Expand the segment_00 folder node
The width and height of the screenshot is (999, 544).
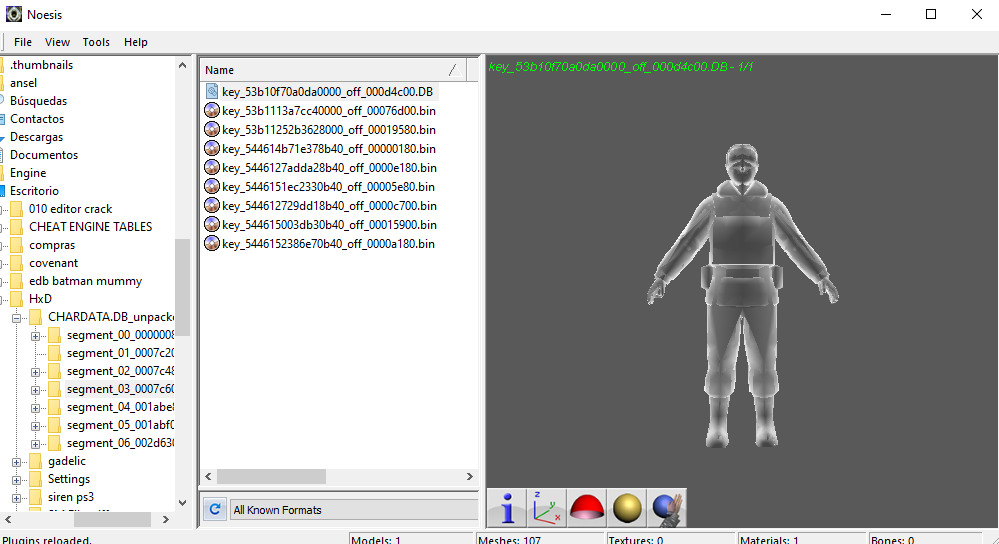click(x=36, y=335)
